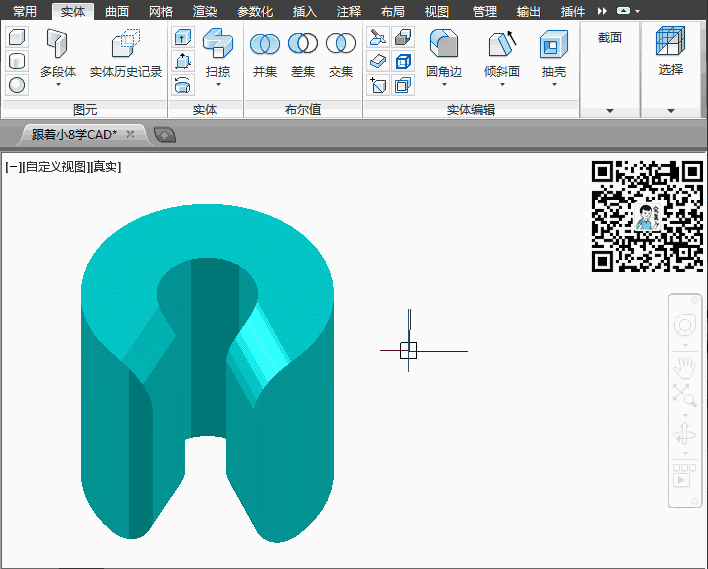Select the 跟着小8学CAD drawing tab

click(75, 134)
